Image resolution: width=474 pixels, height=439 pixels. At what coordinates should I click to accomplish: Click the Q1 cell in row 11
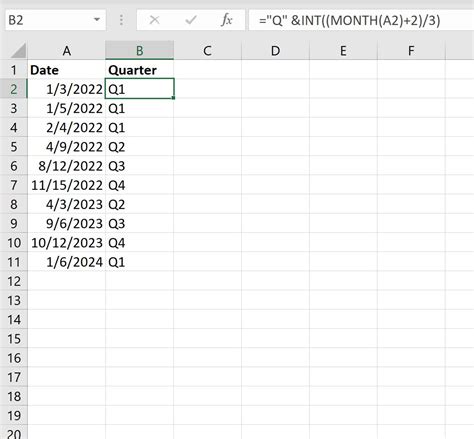(x=140, y=262)
